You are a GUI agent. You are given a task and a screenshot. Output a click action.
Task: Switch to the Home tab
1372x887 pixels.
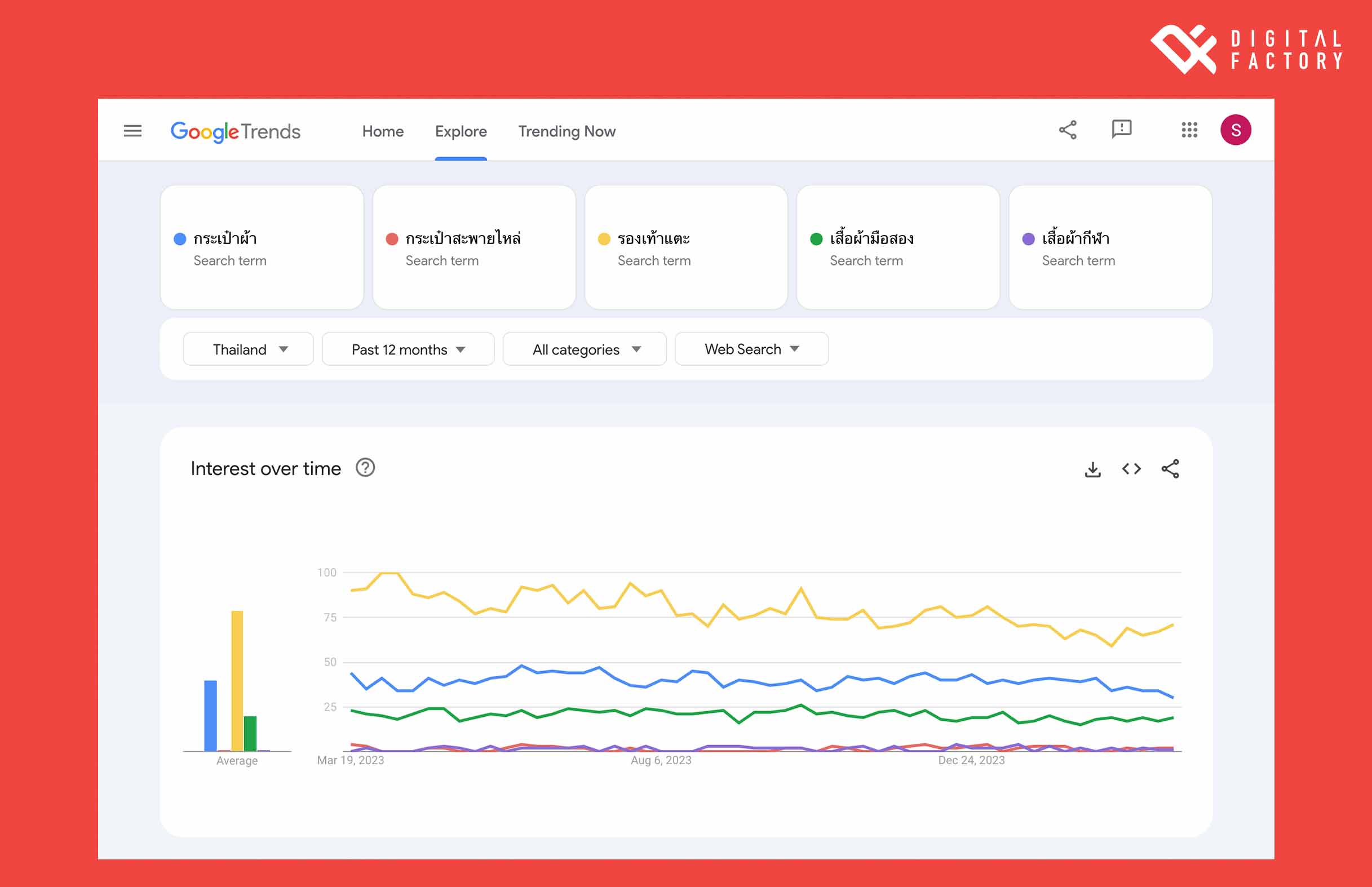coord(382,131)
